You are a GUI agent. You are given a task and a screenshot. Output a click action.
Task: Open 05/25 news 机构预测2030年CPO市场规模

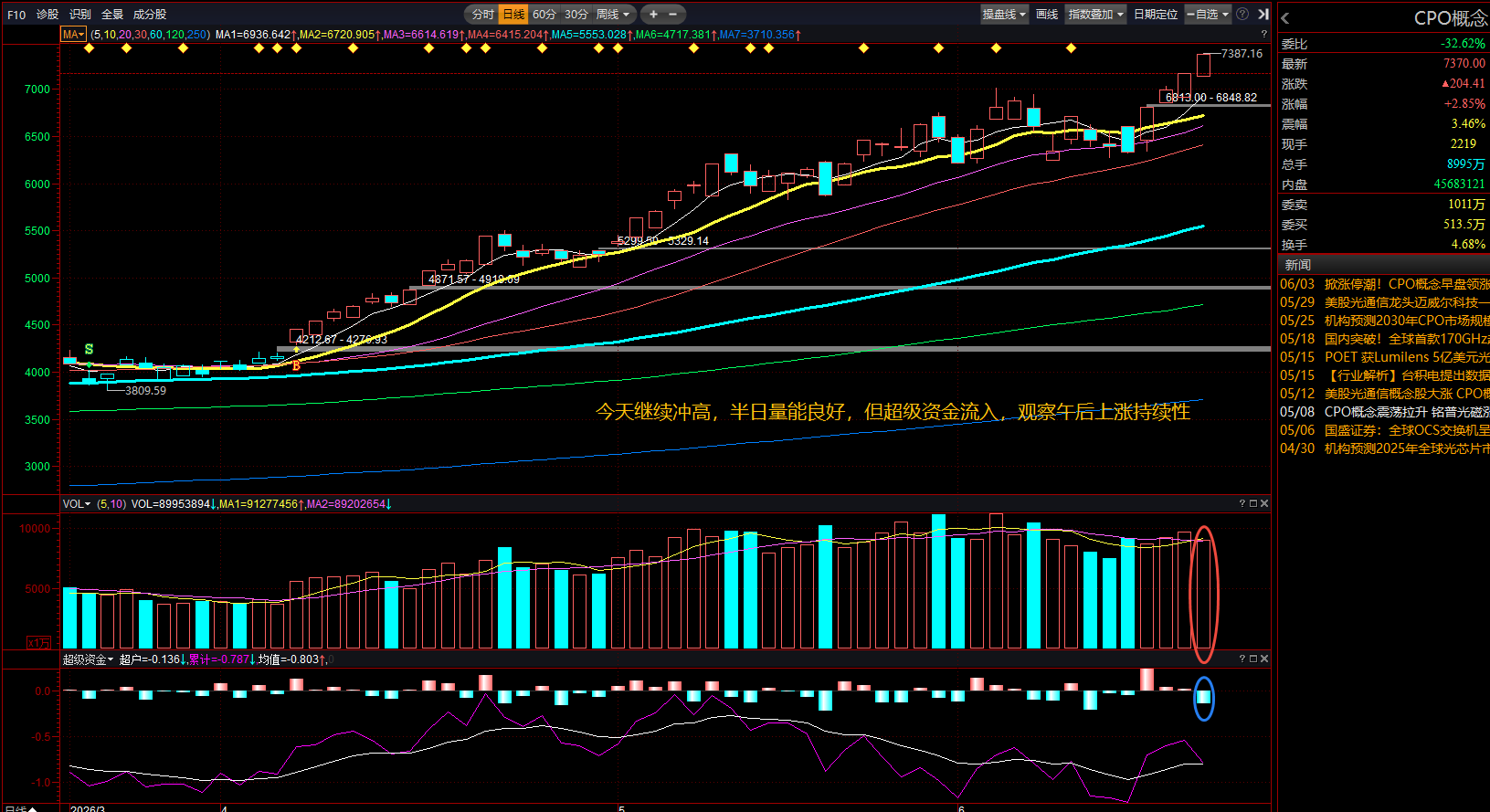(x=1384, y=321)
